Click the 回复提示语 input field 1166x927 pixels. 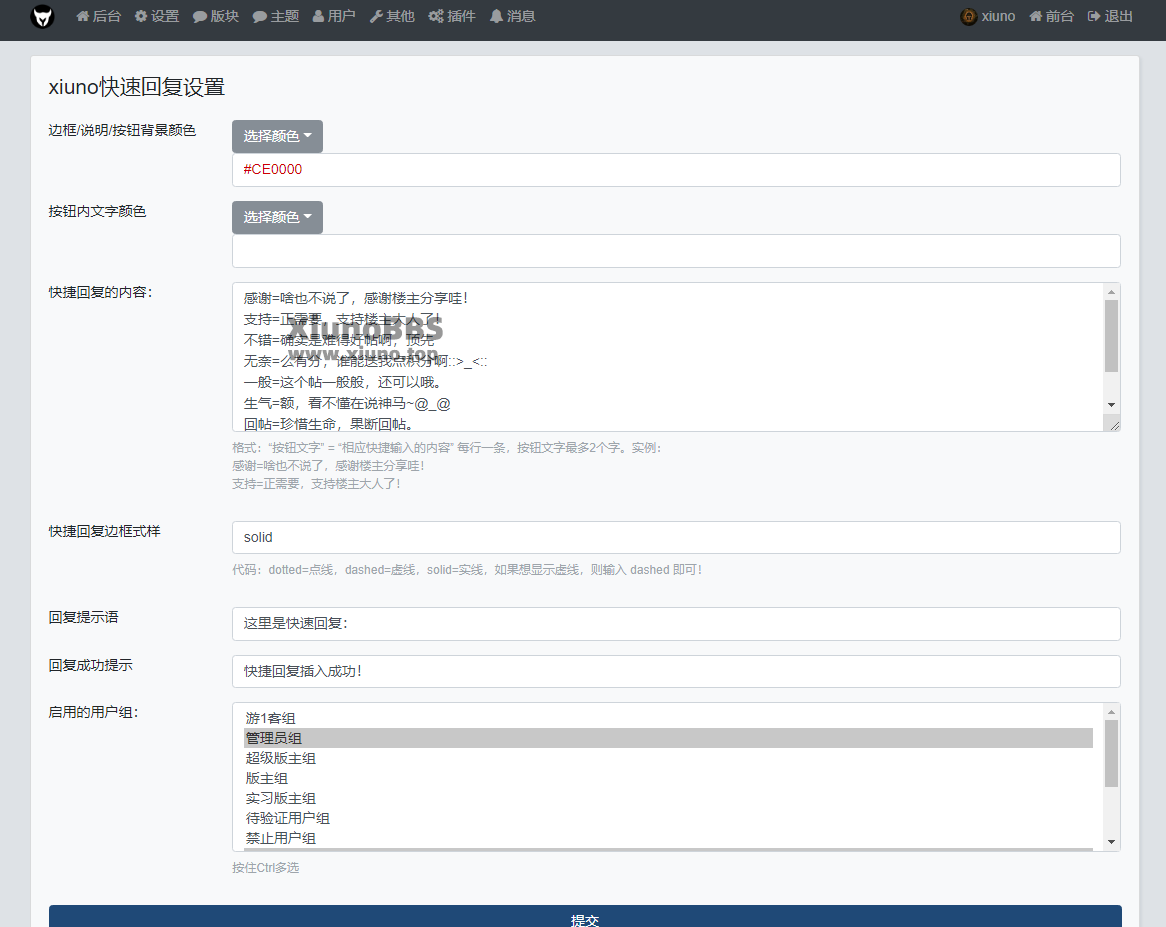676,624
